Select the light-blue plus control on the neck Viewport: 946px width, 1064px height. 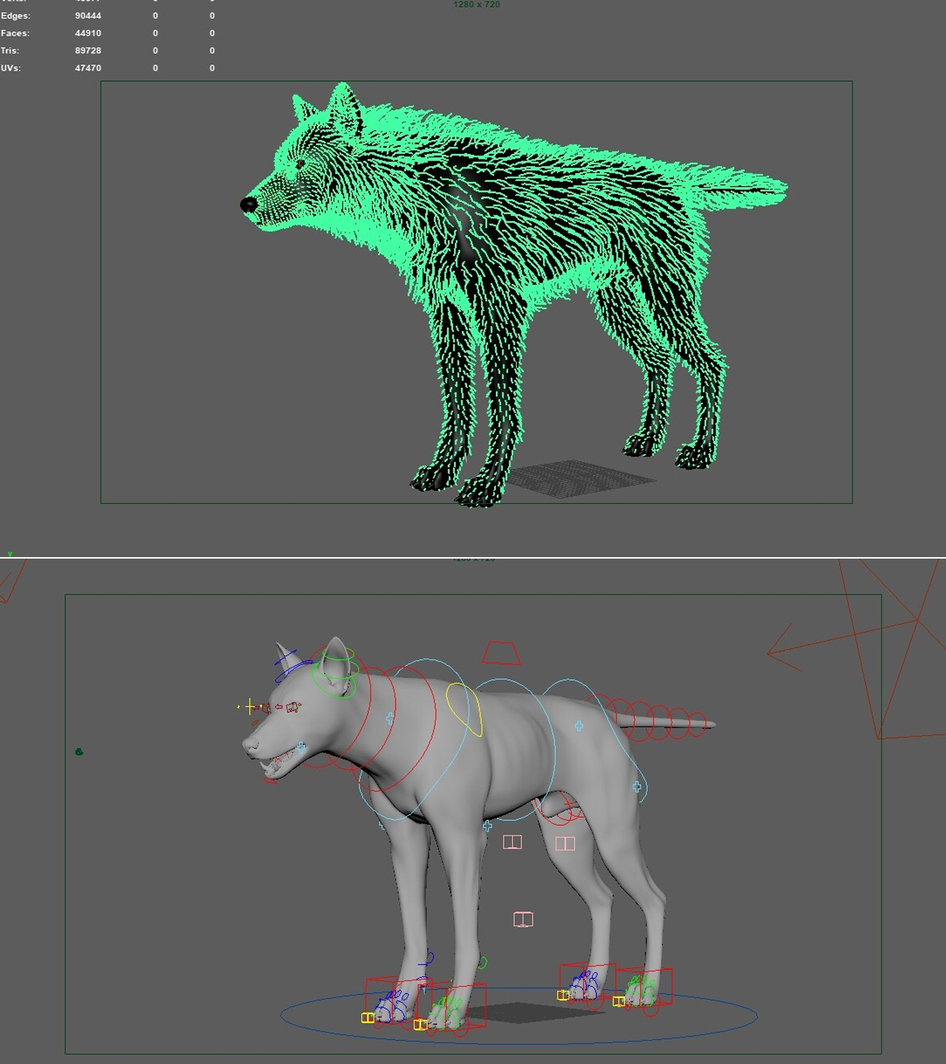390,718
